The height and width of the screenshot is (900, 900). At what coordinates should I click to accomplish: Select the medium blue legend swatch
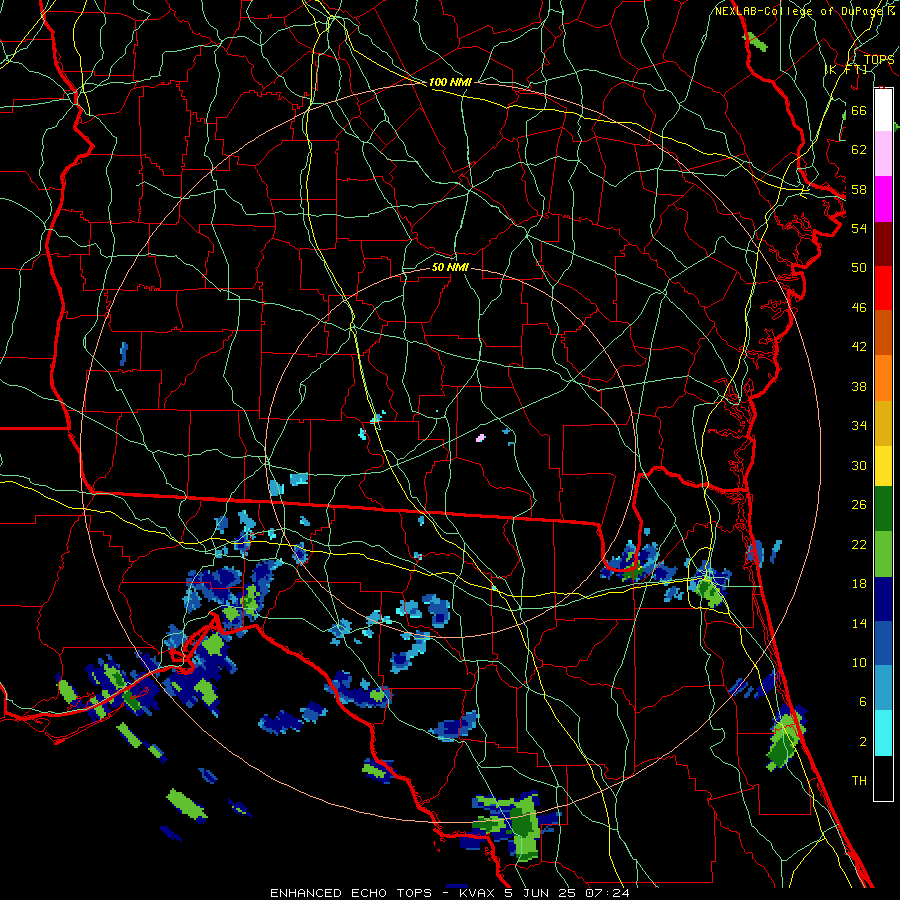click(x=883, y=643)
